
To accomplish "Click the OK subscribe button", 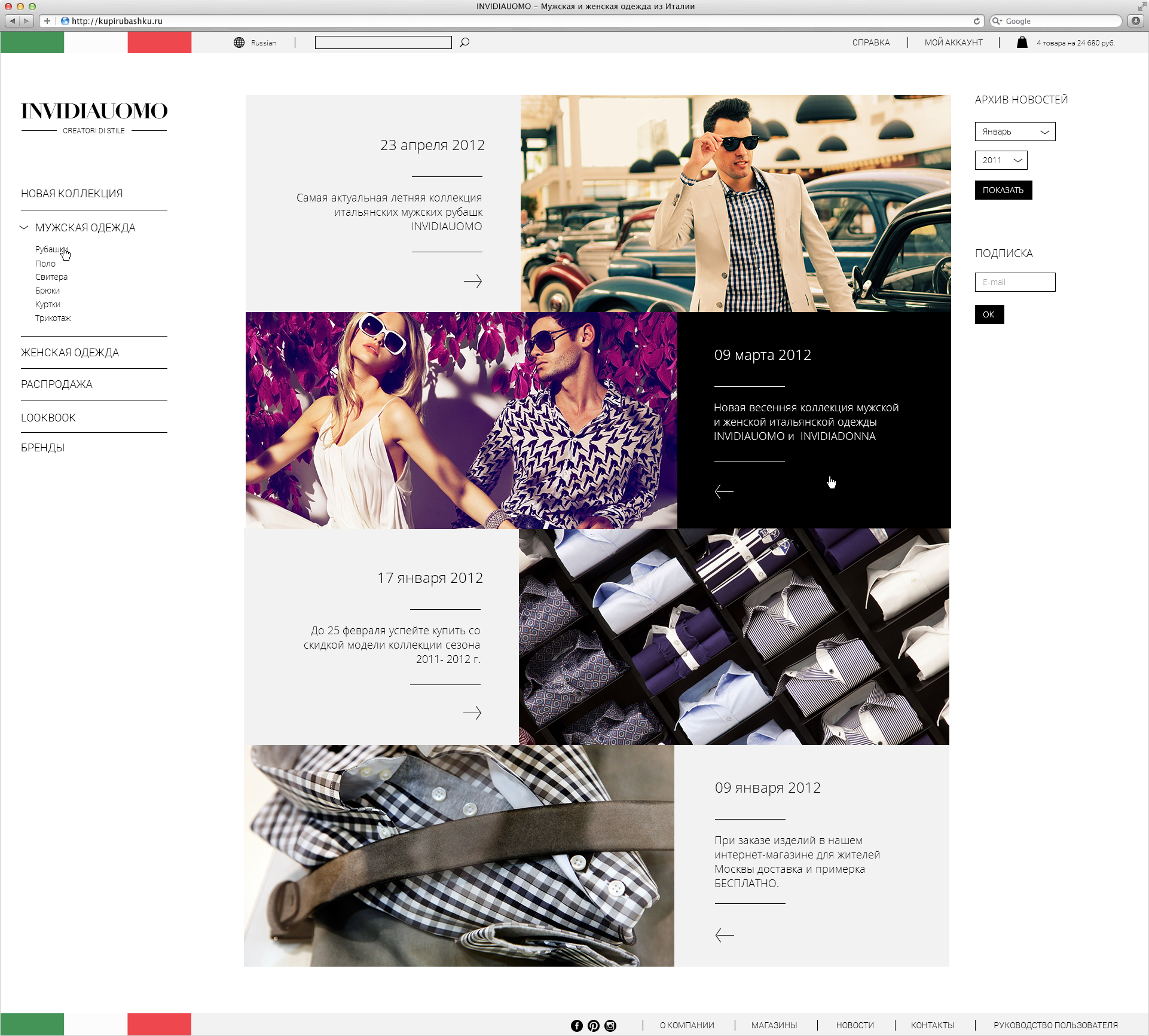I will point(989,314).
